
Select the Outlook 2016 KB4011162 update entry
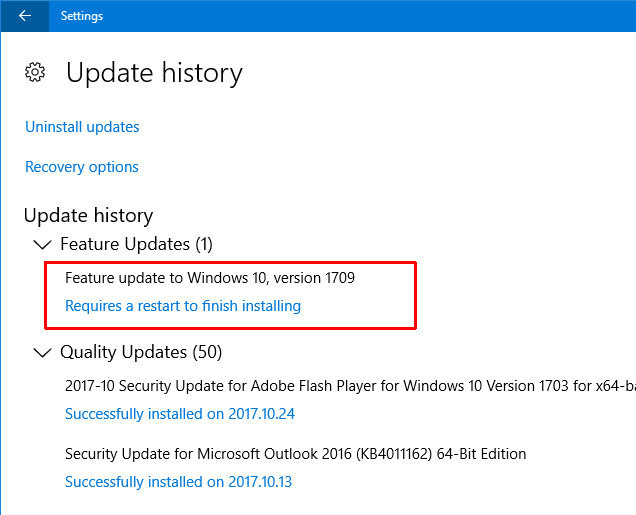click(x=296, y=454)
